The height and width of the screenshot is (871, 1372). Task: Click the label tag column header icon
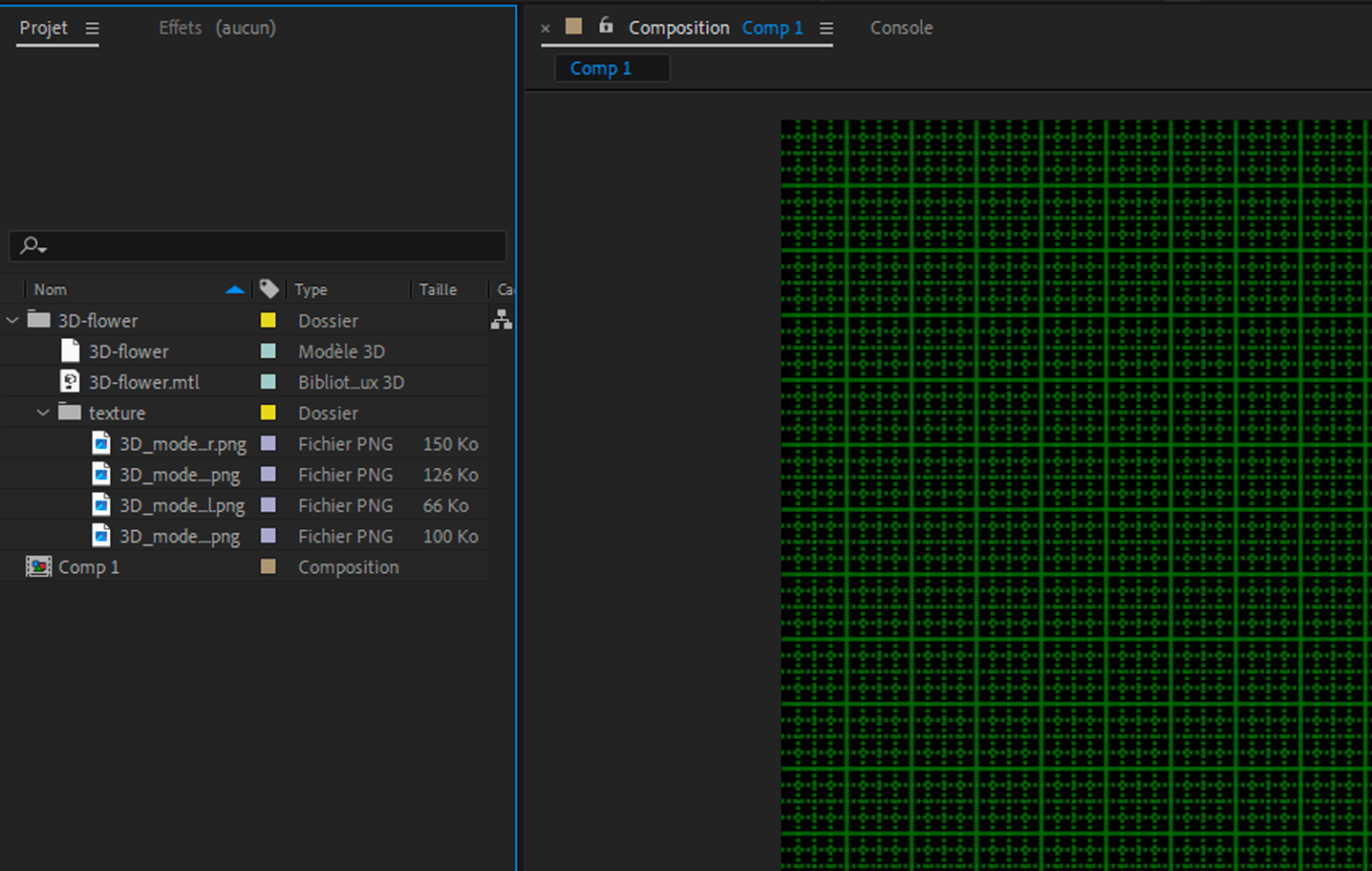coord(269,288)
